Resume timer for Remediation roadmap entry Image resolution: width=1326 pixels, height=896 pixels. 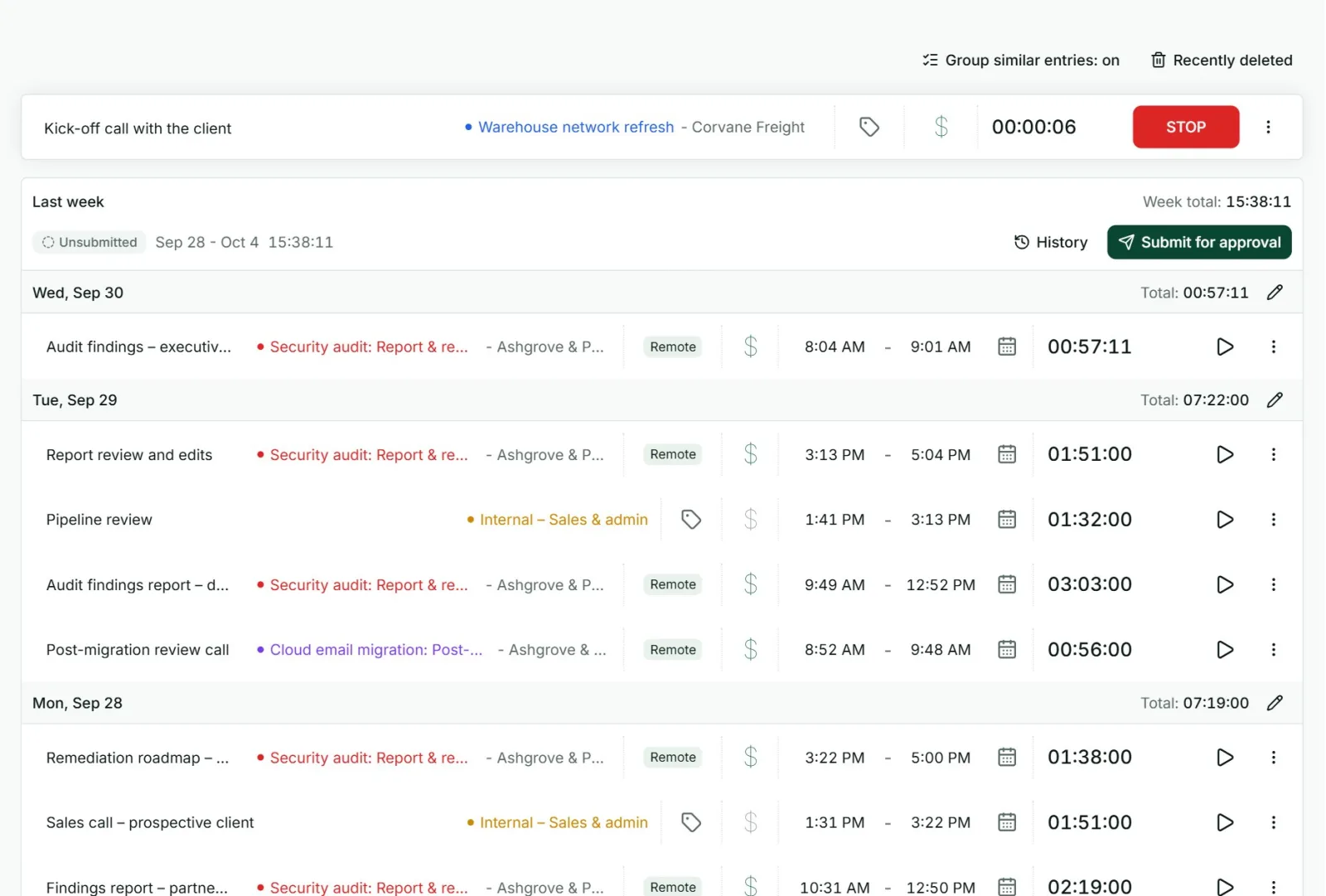[x=1225, y=758]
